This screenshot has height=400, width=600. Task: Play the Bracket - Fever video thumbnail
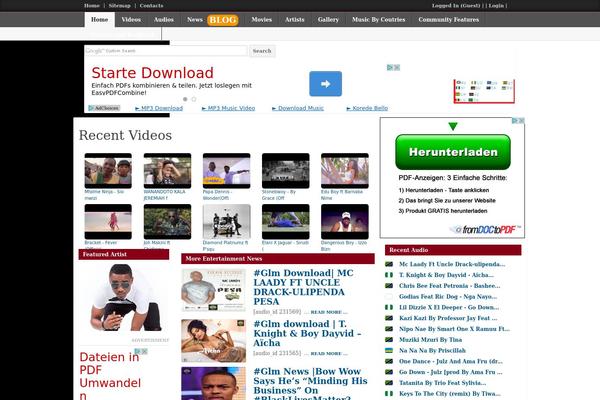[108, 222]
